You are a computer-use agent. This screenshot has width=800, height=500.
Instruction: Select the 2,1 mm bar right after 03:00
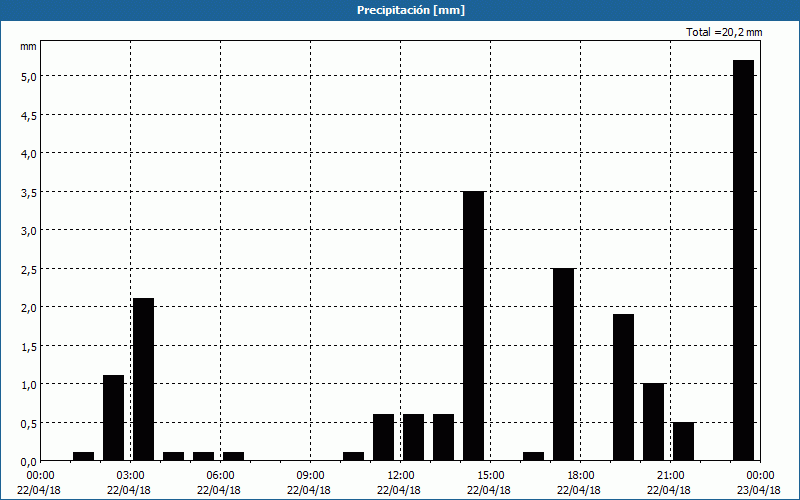[x=143, y=379]
